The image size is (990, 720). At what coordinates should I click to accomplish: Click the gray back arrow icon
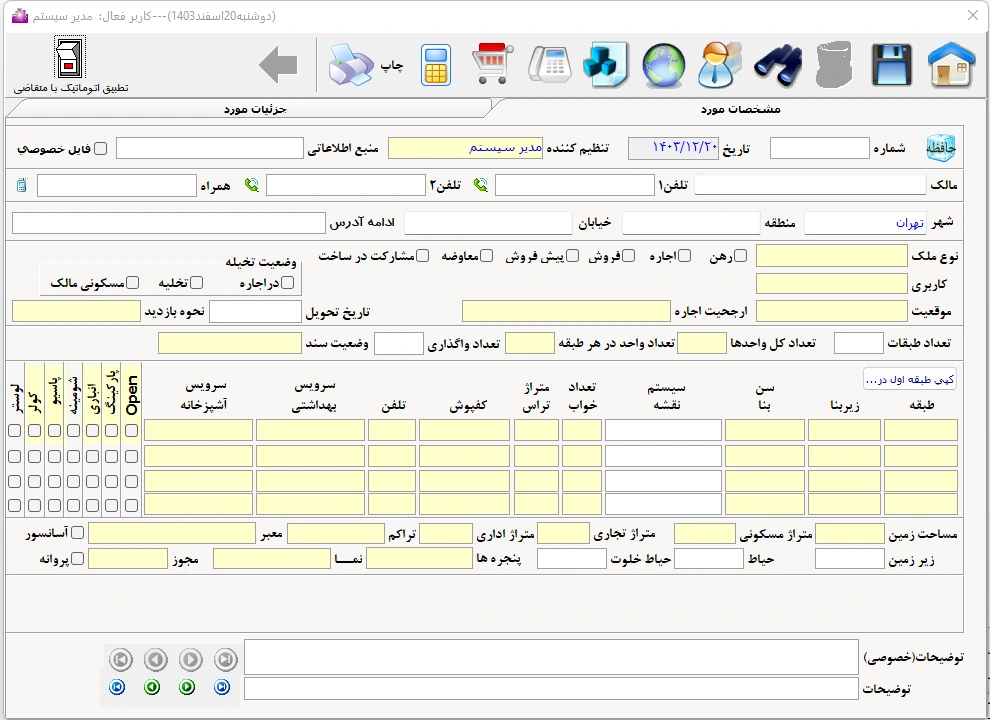click(278, 66)
